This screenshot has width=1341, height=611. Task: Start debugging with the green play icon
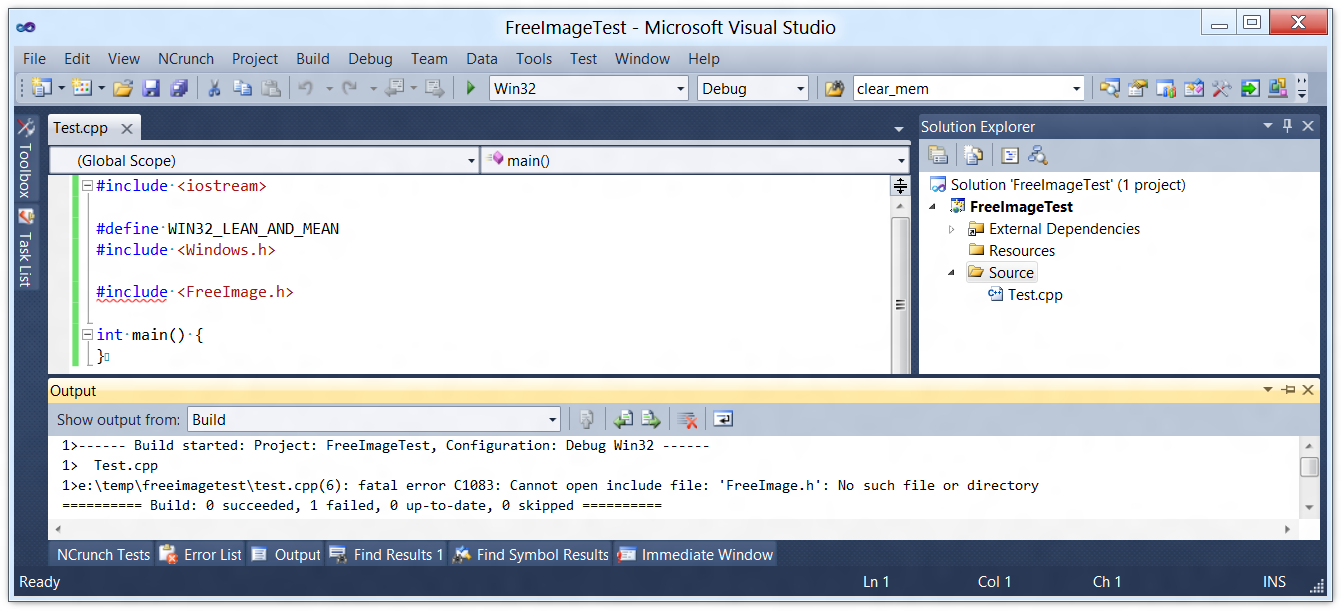coord(471,88)
